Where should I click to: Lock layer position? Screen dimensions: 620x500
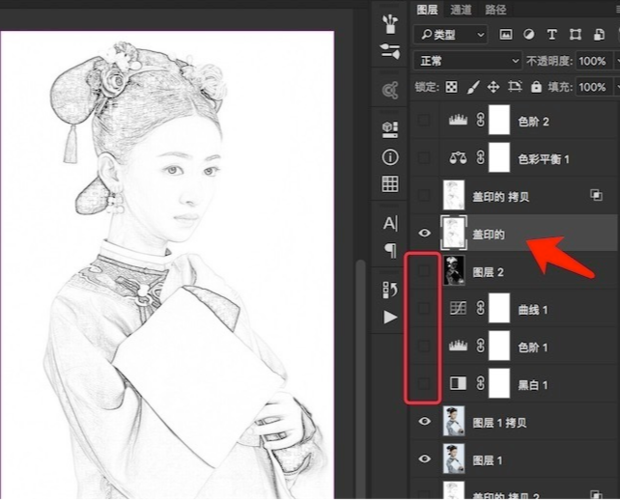coord(493,87)
